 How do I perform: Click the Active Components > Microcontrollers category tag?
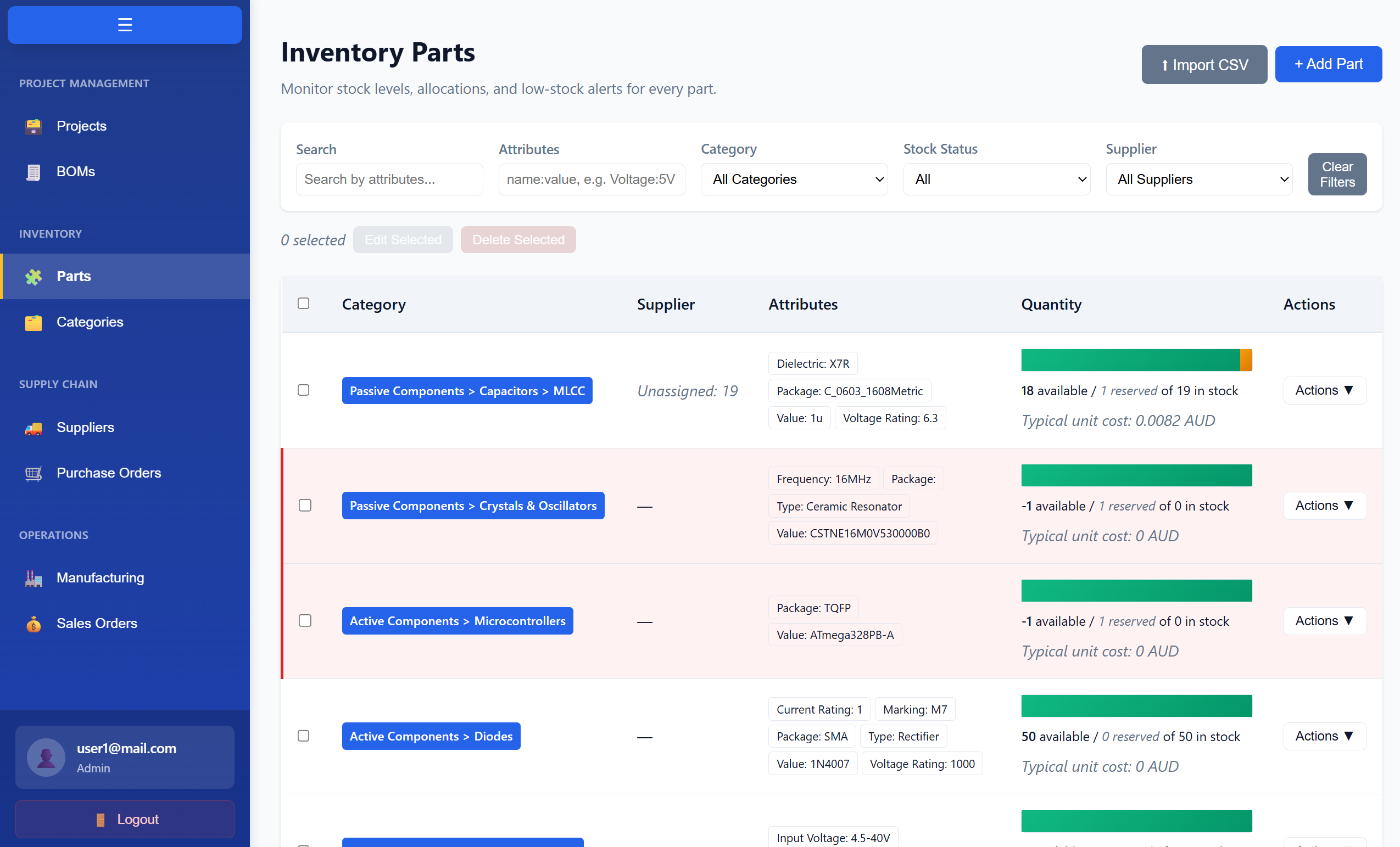coord(458,620)
